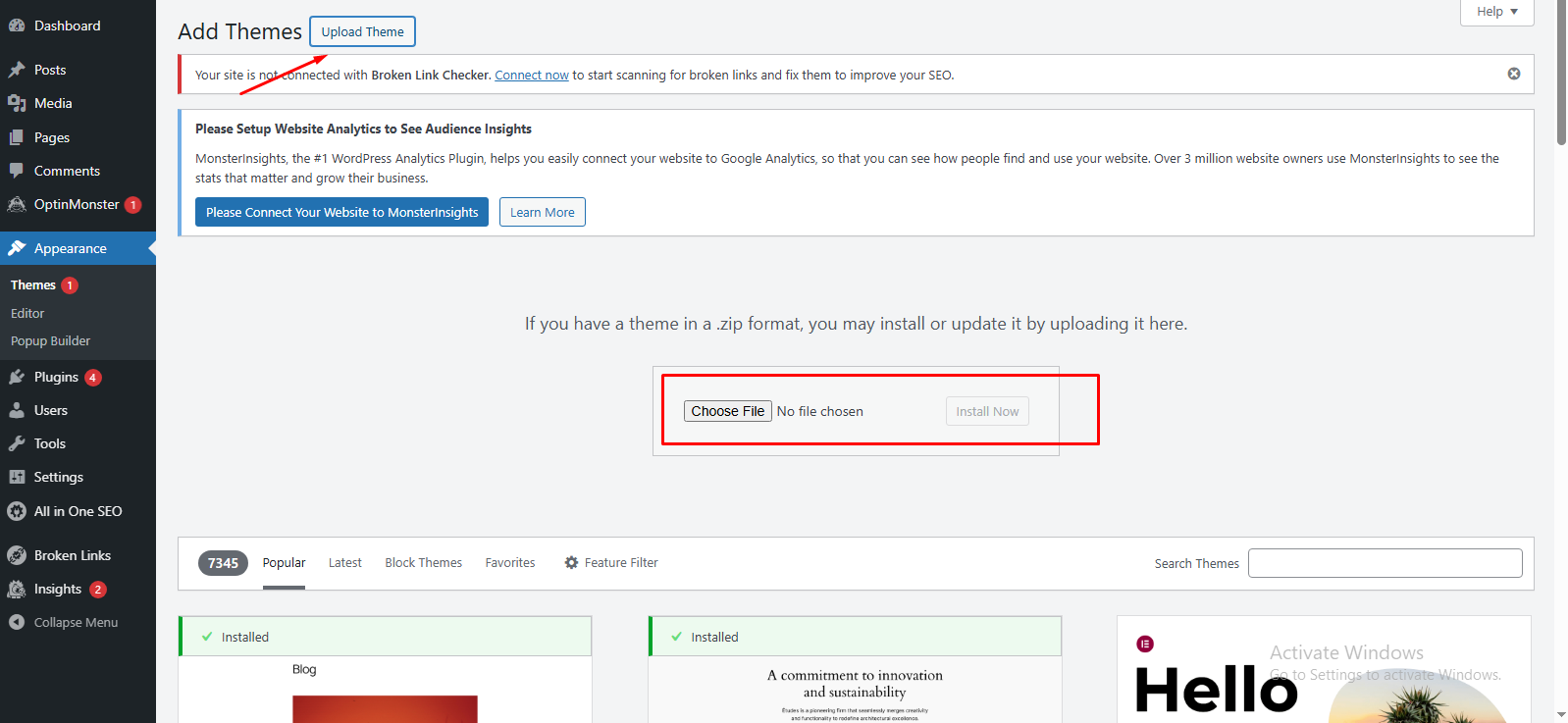Click the Connect now link

[531, 76]
